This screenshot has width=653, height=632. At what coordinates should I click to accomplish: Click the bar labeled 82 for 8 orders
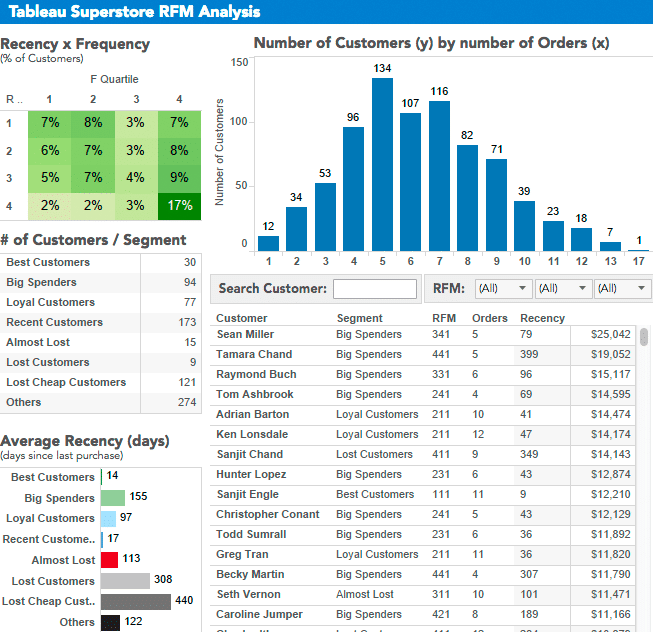467,198
